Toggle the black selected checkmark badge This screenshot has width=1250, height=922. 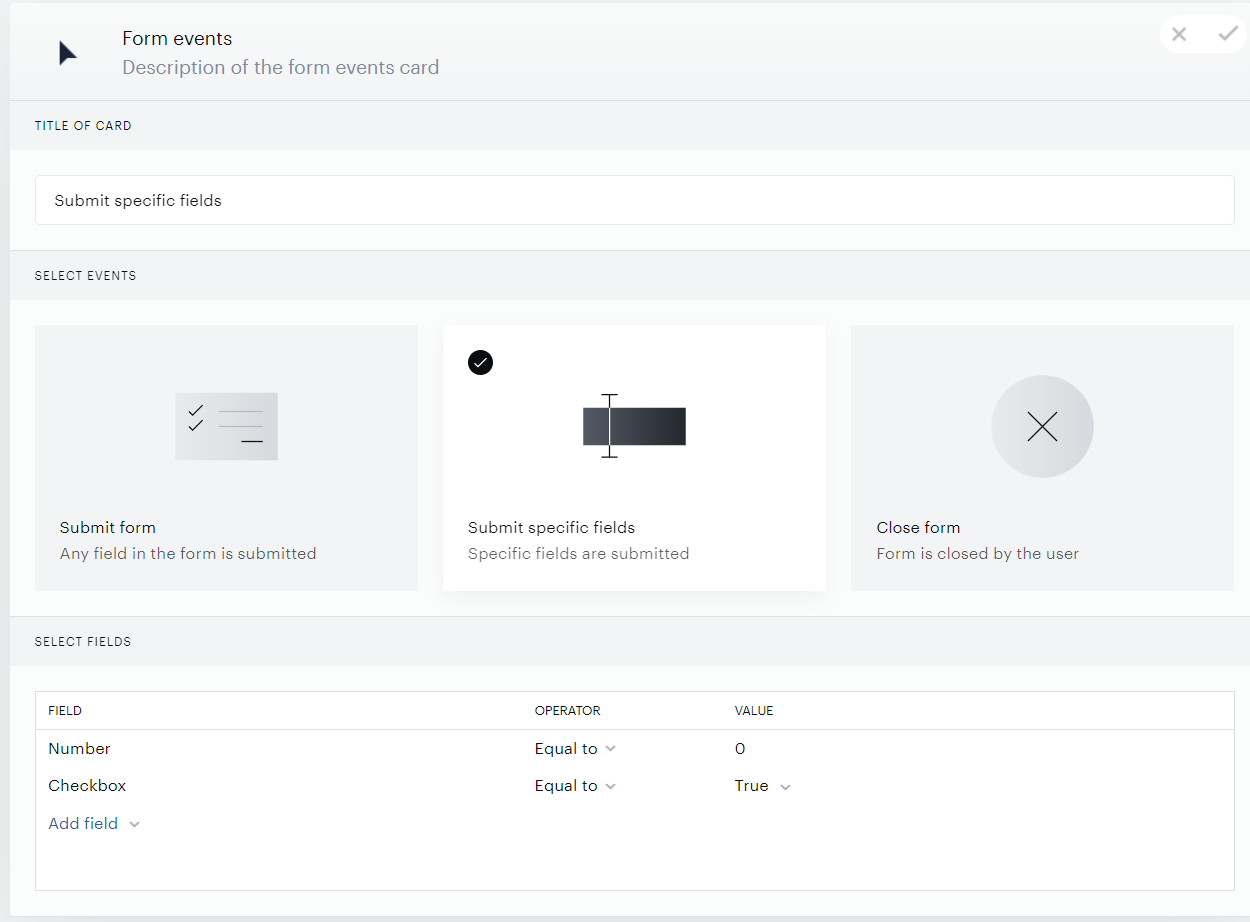(x=480, y=363)
